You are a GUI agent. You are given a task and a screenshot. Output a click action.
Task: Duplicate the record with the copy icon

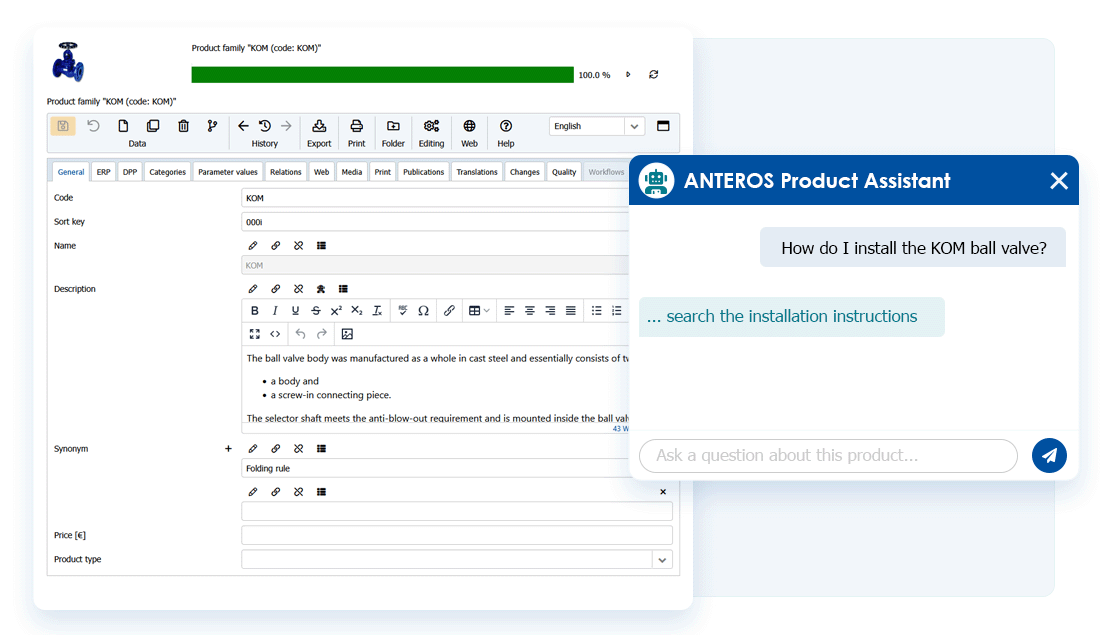[x=153, y=126]
